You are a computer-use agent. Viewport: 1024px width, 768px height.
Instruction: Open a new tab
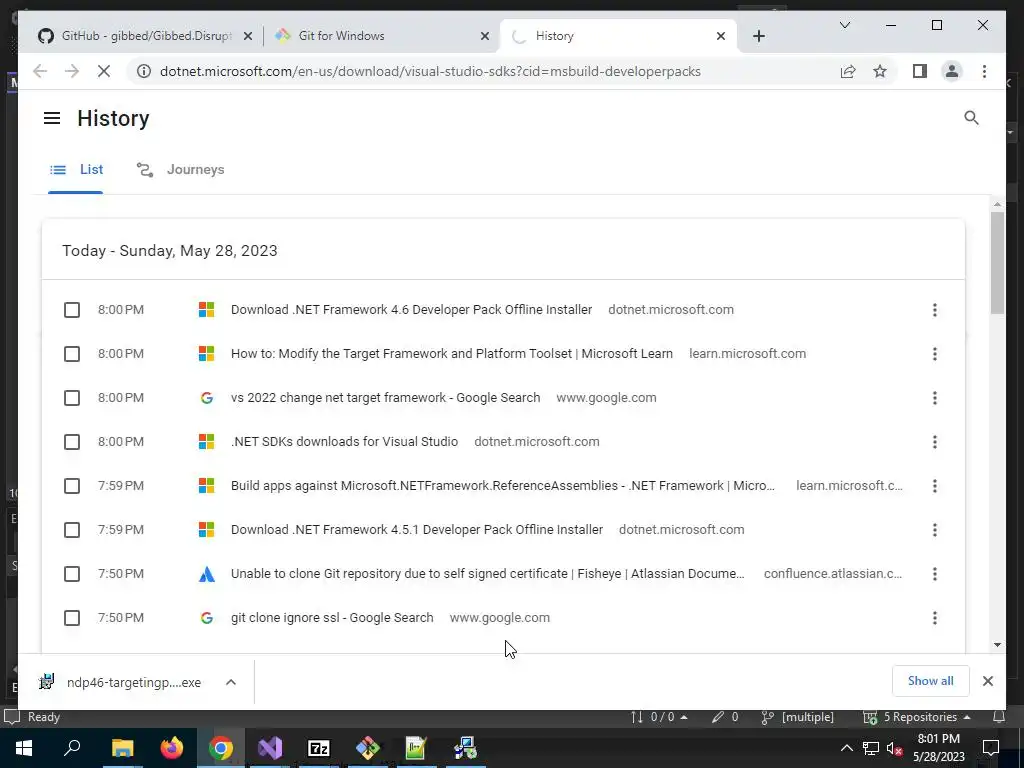[758, 36]
